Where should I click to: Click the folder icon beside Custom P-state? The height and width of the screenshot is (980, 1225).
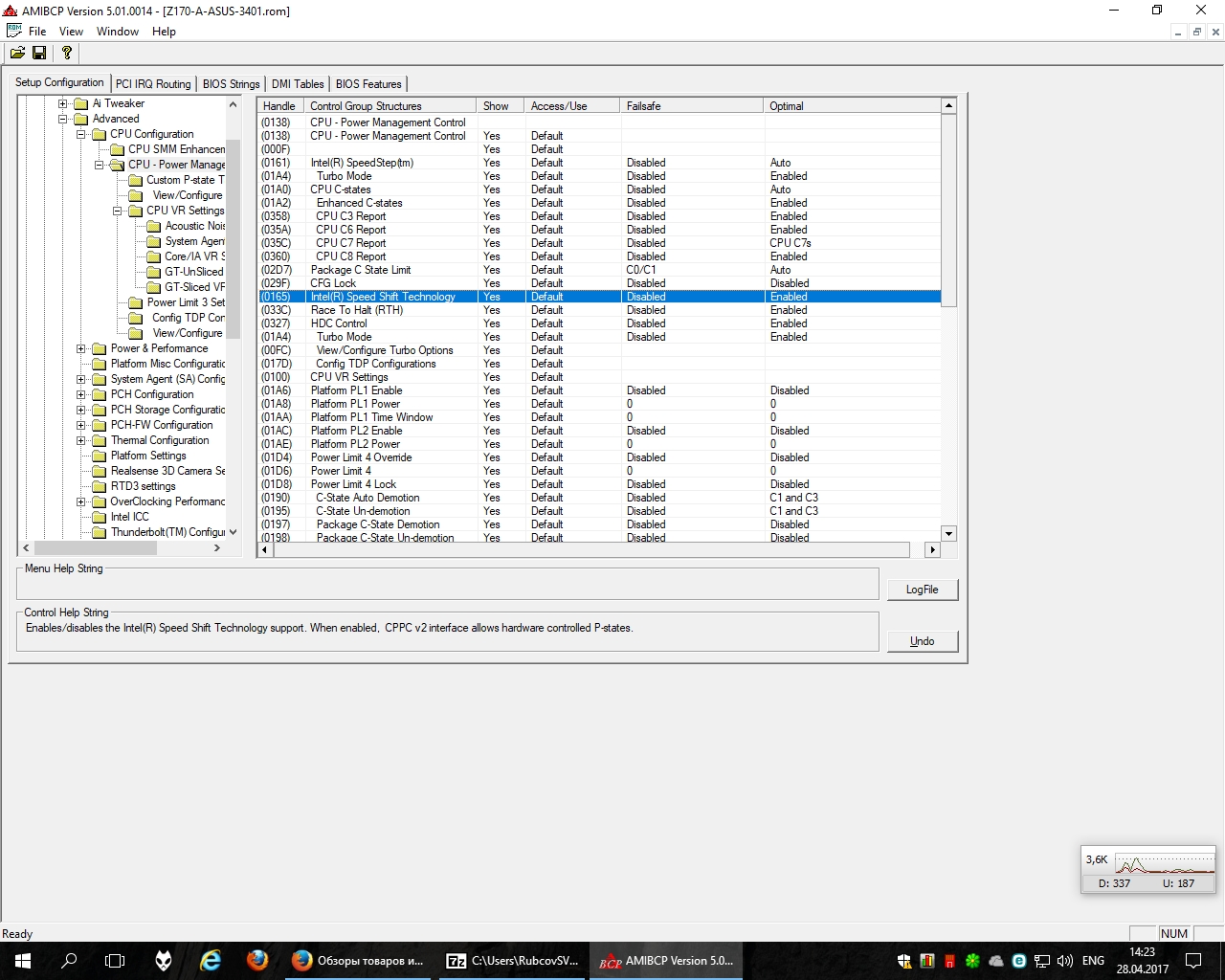(x=136, y=180)
